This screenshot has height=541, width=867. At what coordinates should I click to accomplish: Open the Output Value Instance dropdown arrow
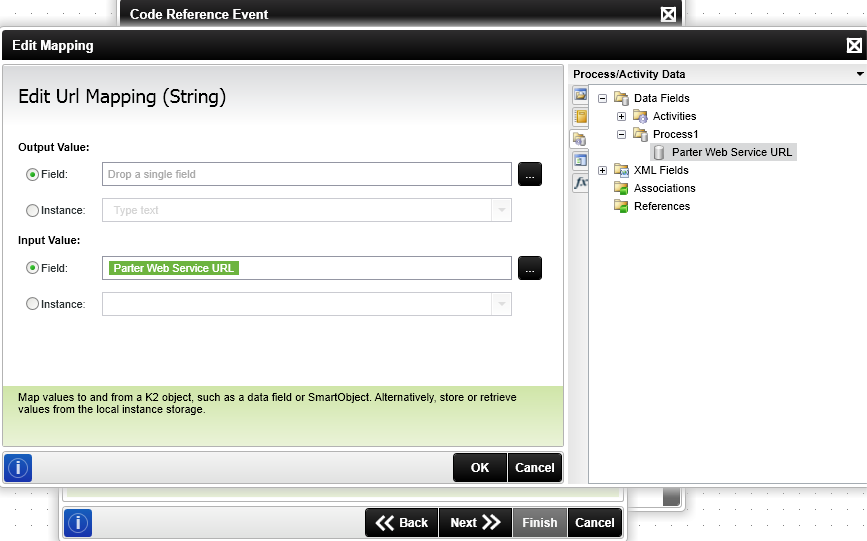502,210
